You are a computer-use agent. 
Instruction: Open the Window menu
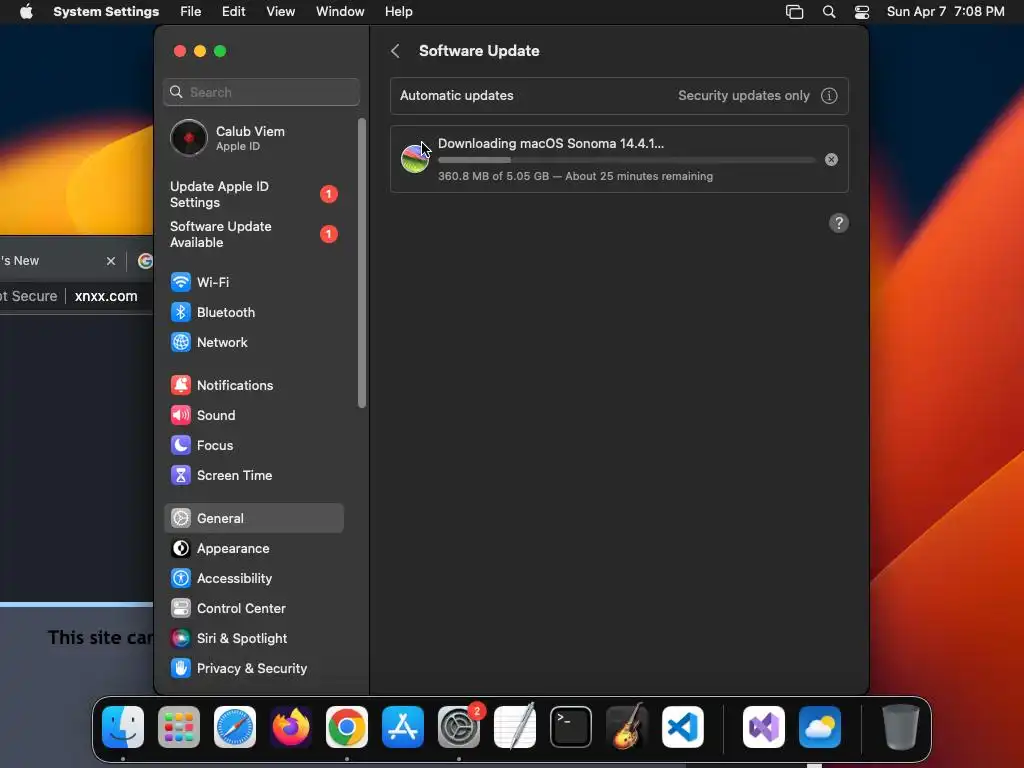tap(340, 12)
